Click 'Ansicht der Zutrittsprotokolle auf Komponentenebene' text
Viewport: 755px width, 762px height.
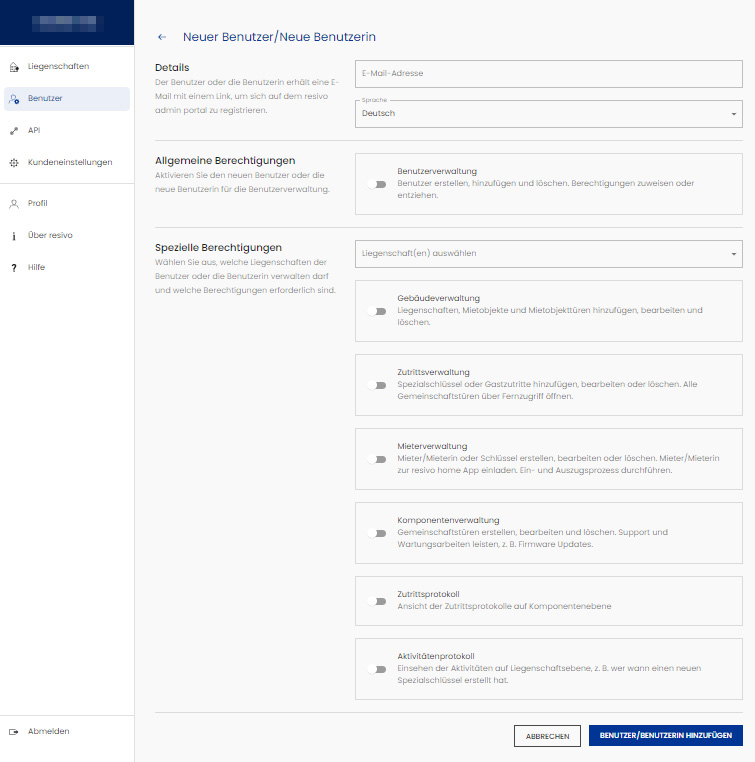tap(504, 606)
